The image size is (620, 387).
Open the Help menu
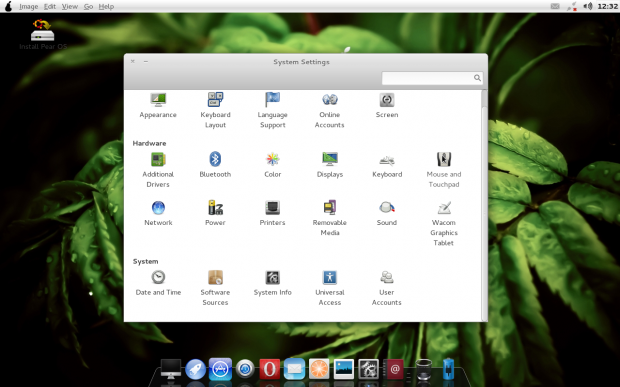coord(106,6)
